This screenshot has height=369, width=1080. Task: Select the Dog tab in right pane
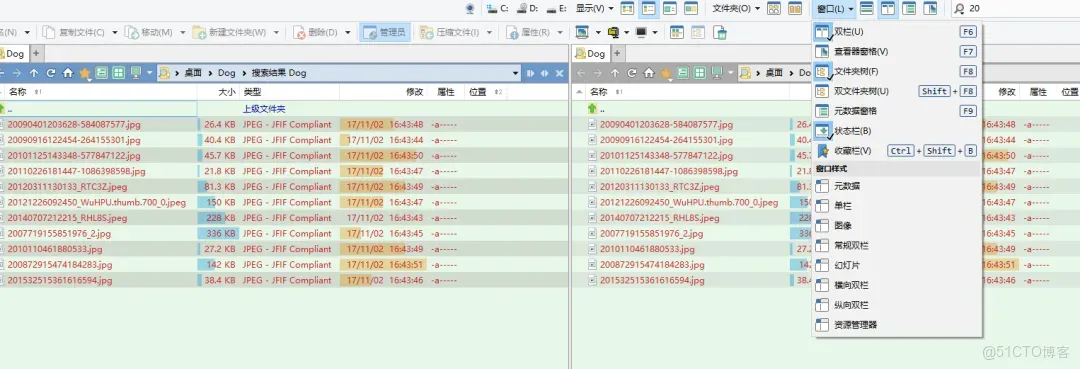click(x=591, y=53)
